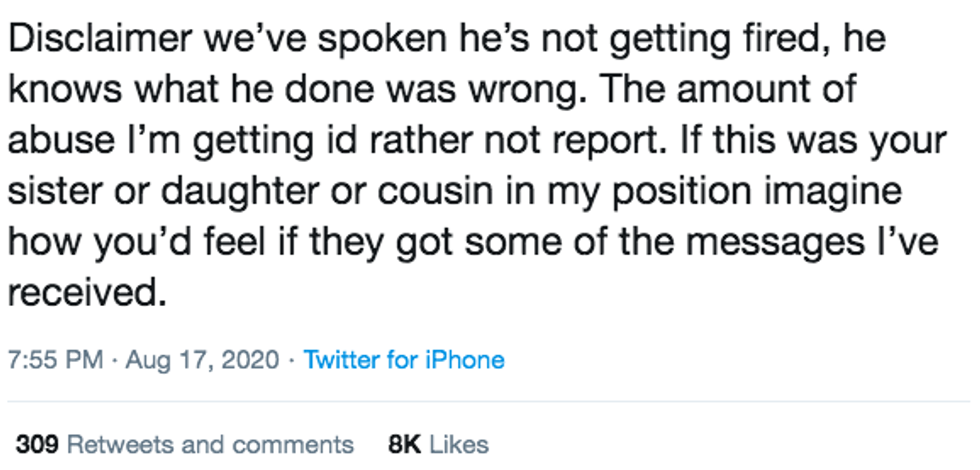Image resolution: width=980 pixels, height=470 pixels.
Task: Click the word Disclaimer in the tweet
Action: pos(100,39)
